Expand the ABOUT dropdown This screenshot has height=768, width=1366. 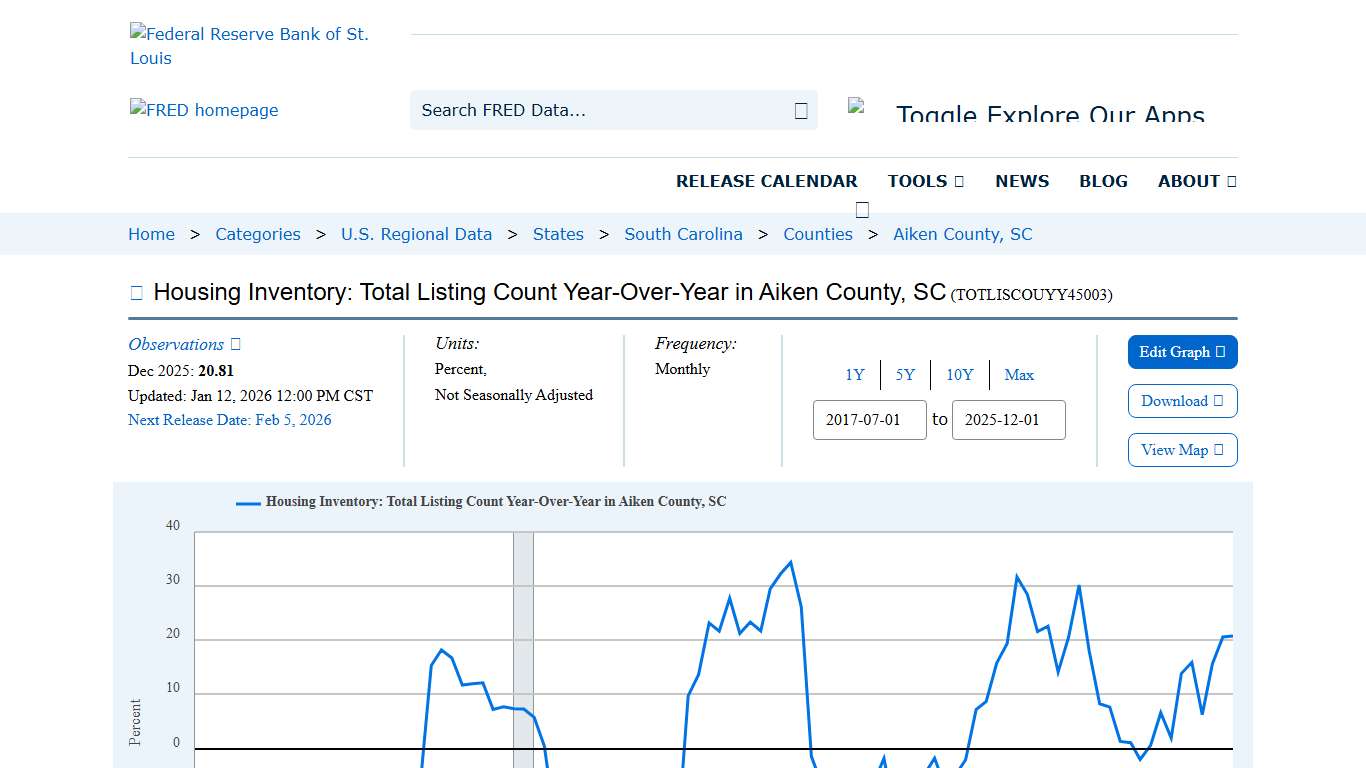(x=1196, y=181)
